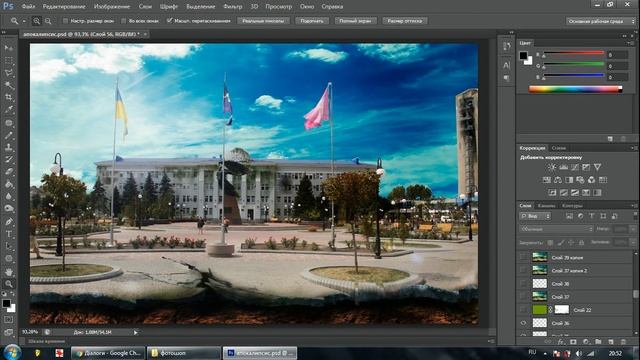Screen dimensions: 640x360
Task: Select the Zoom tool in toolbox
Action: 9,284
